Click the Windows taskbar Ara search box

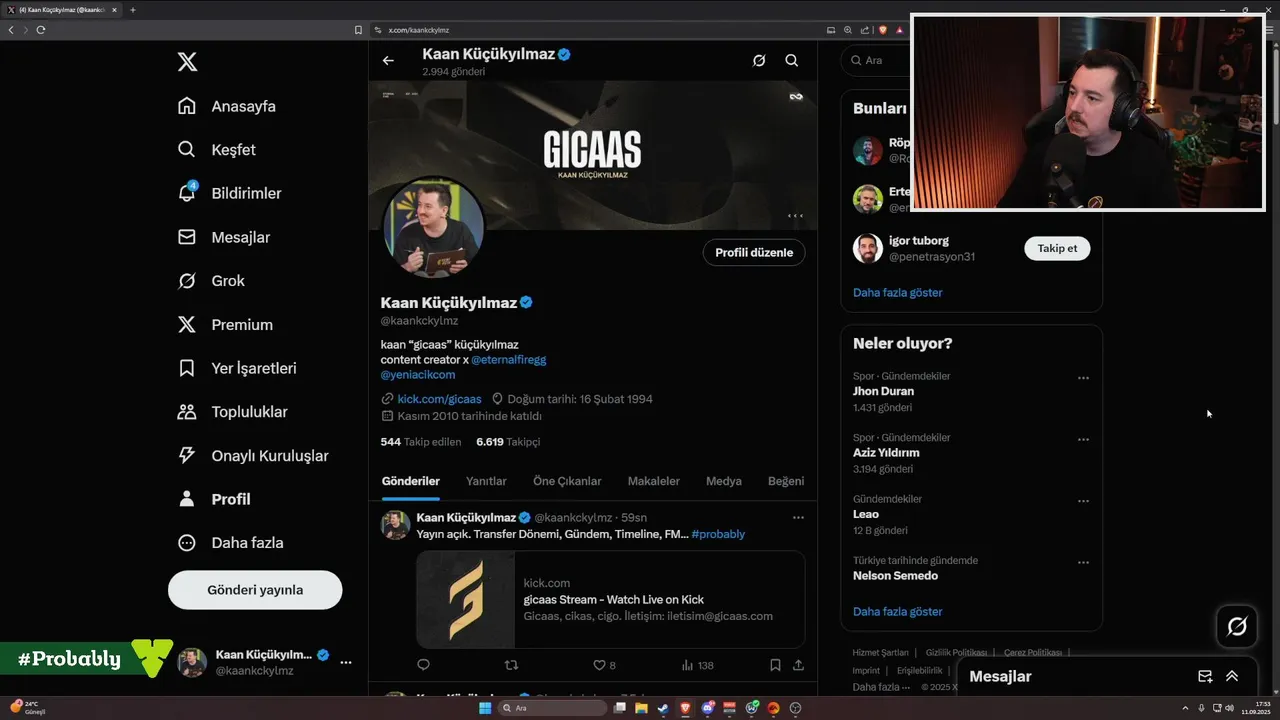coord(552,708)
